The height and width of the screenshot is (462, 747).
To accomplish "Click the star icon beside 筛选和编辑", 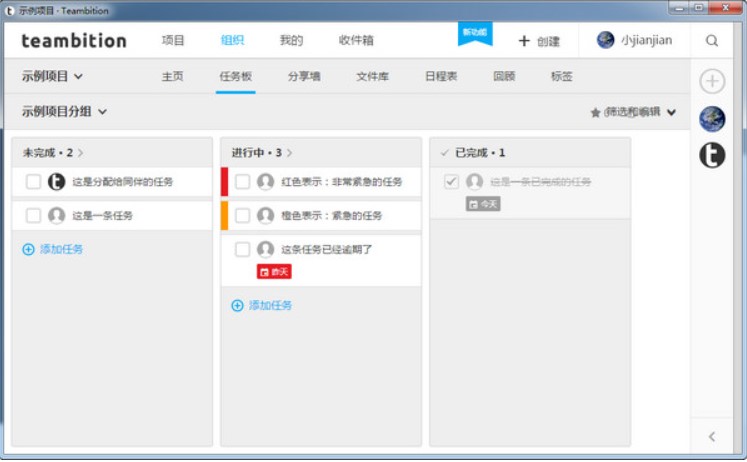I will 595,112.
